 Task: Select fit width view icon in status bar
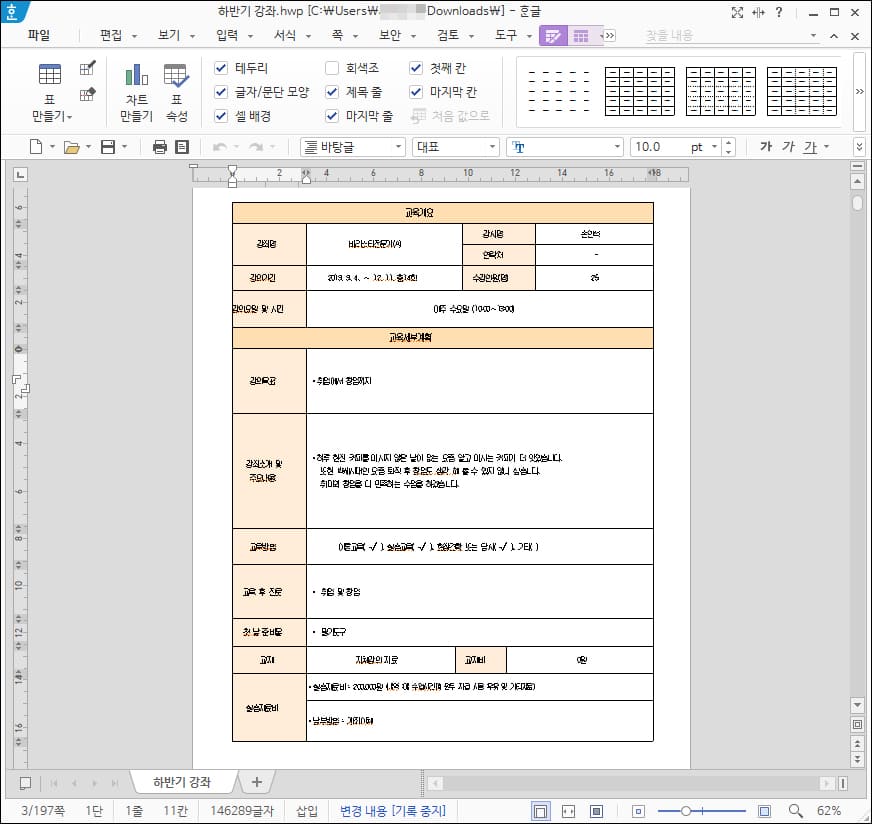(x=568, y=811)
